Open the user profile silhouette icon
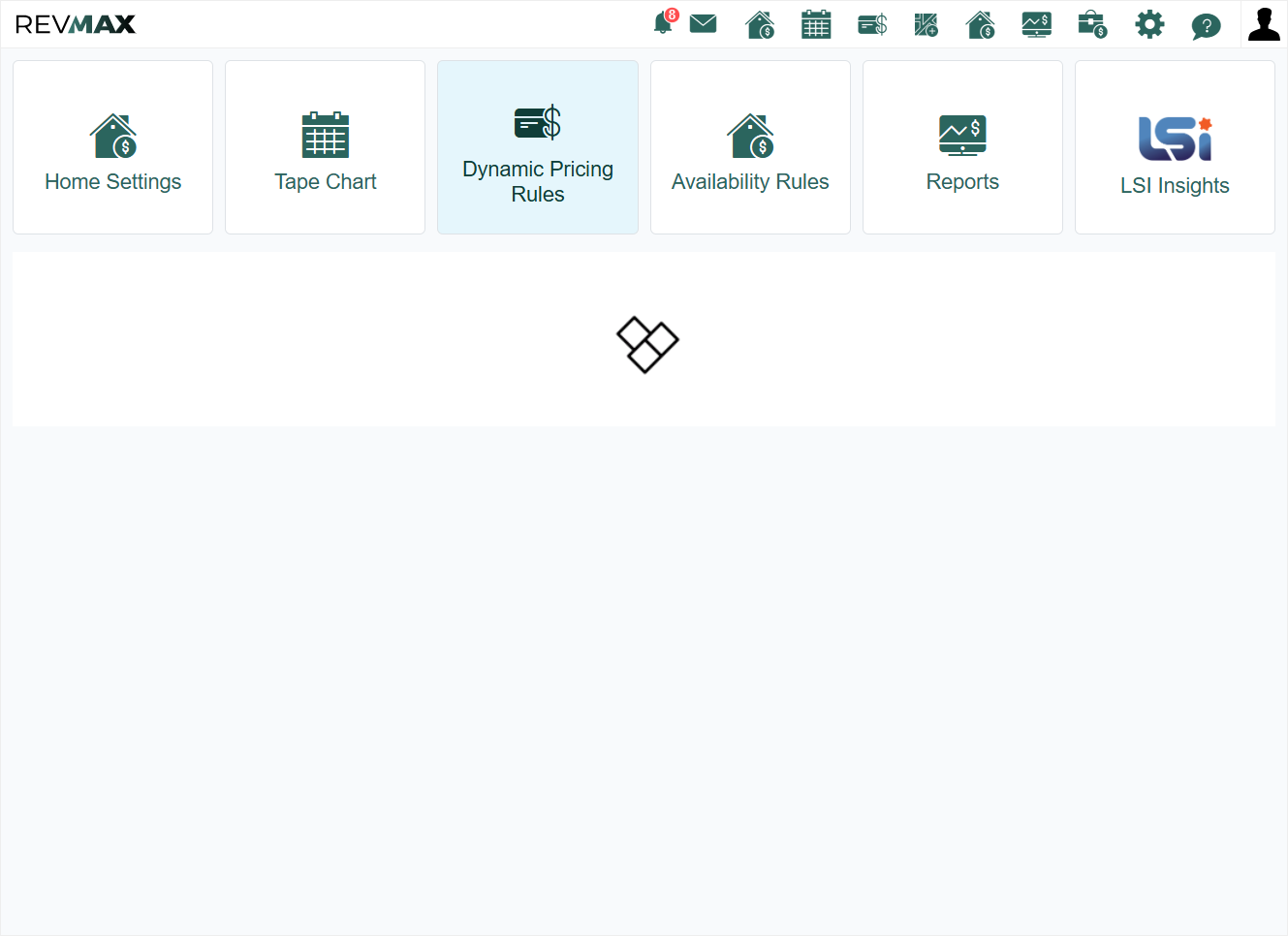 1264,24
